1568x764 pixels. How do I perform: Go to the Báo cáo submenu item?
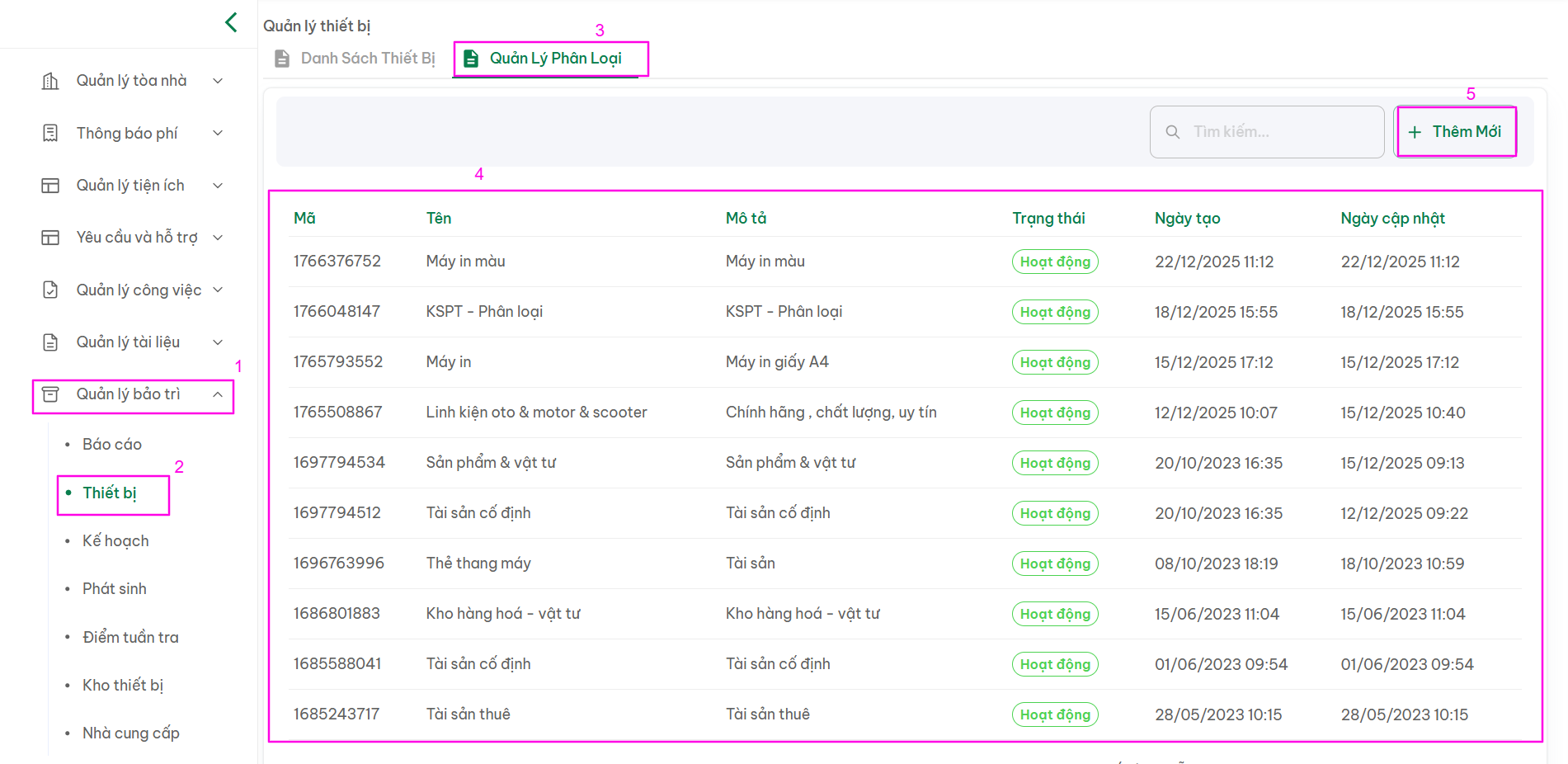(112, 445)
